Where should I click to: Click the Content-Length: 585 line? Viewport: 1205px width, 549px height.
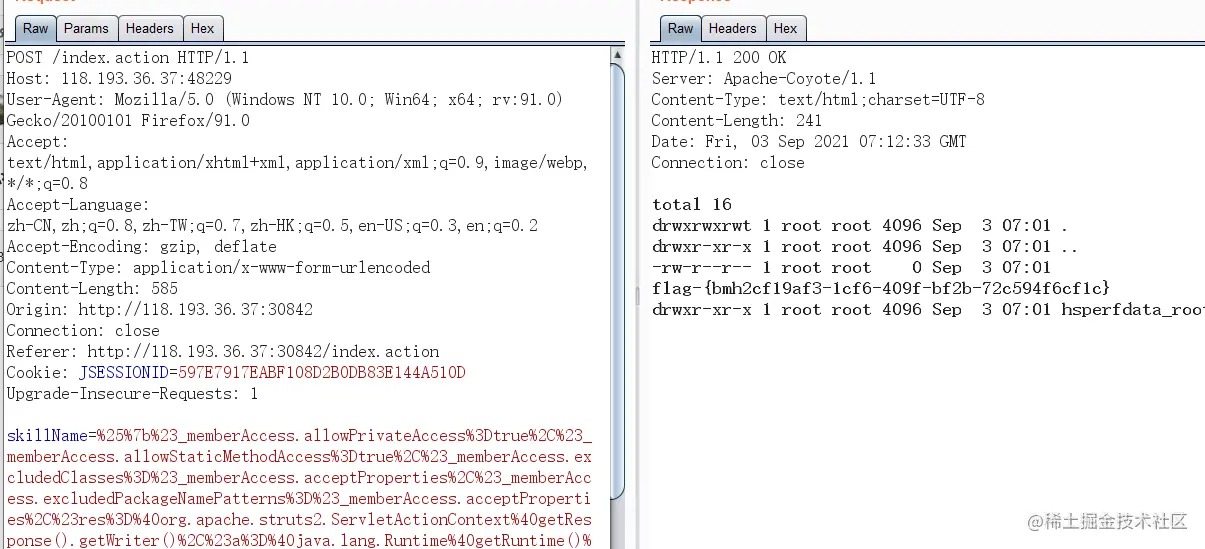coord(92,289)
